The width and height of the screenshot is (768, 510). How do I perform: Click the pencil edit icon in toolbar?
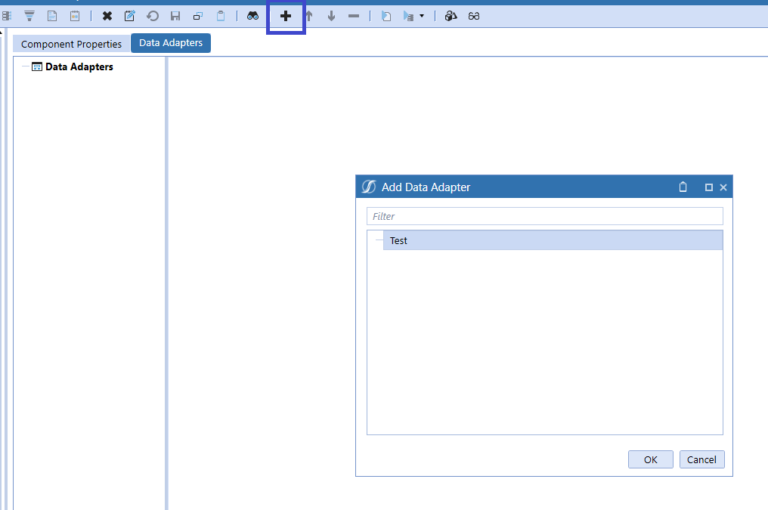pyautogui.click(x=129, y=16)
